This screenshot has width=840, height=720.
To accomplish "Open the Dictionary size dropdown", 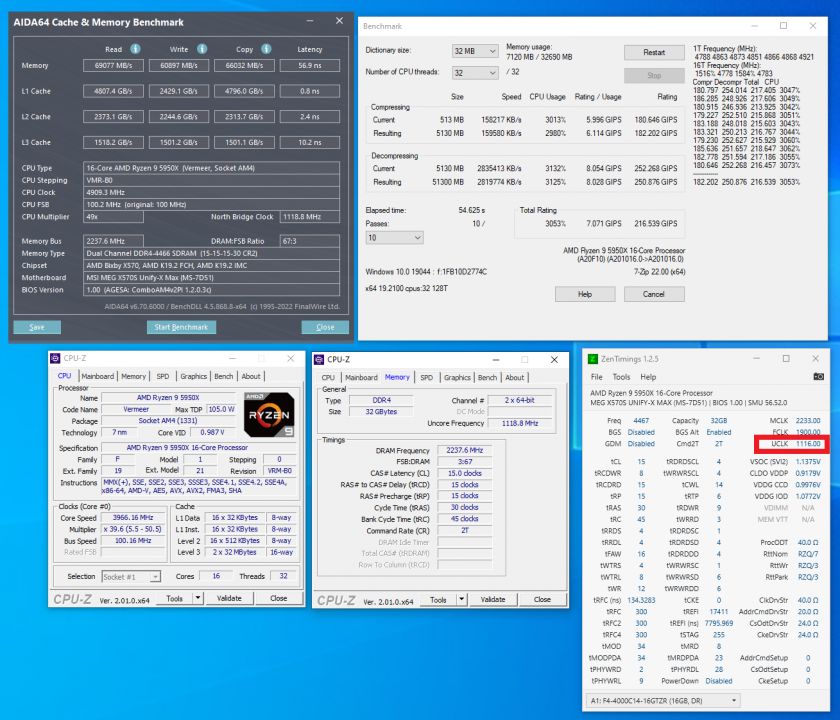I will pos(474,51).
